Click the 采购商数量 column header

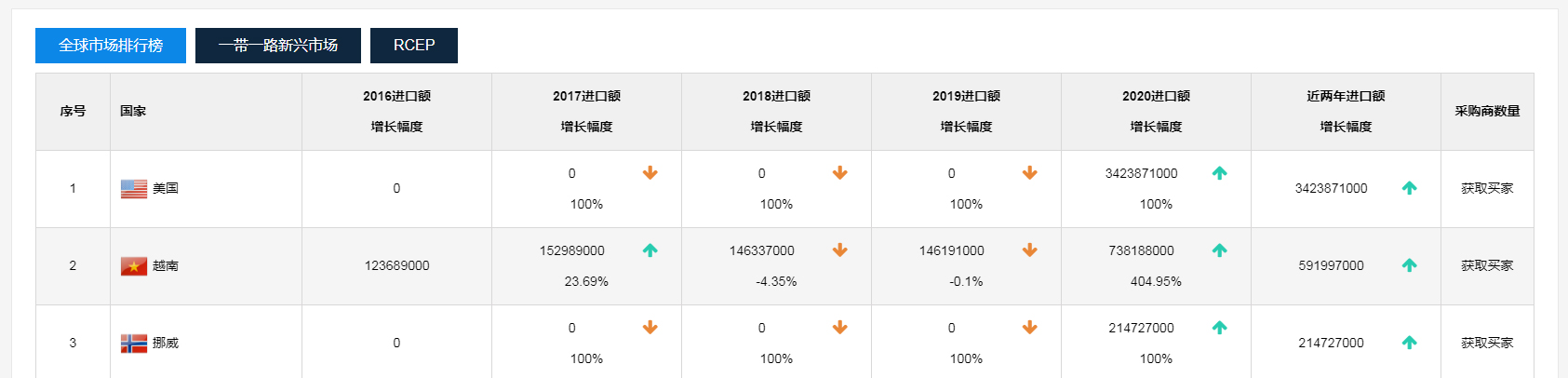click(x=1487, y=111)
